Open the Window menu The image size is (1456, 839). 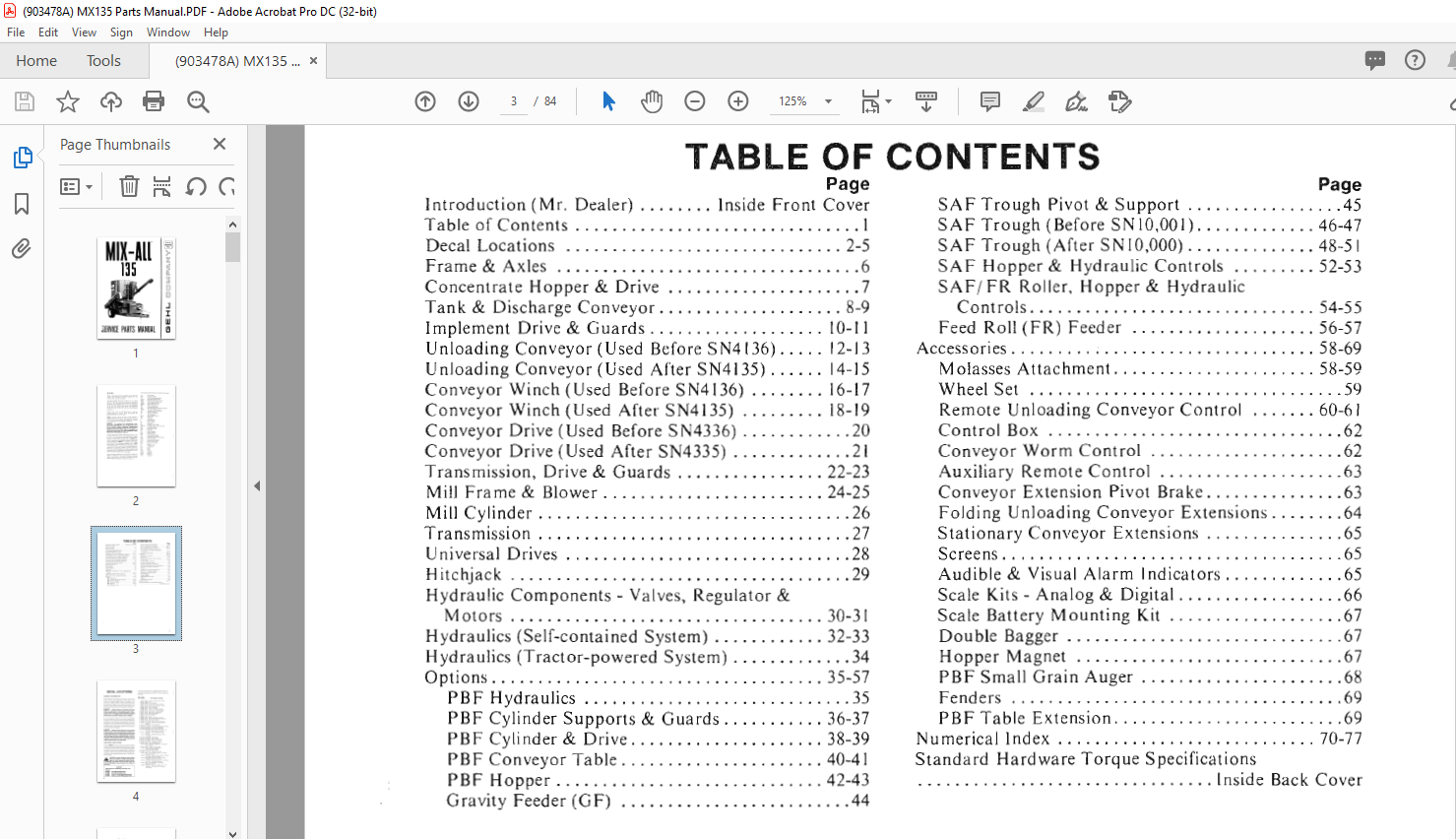(168, 32)
